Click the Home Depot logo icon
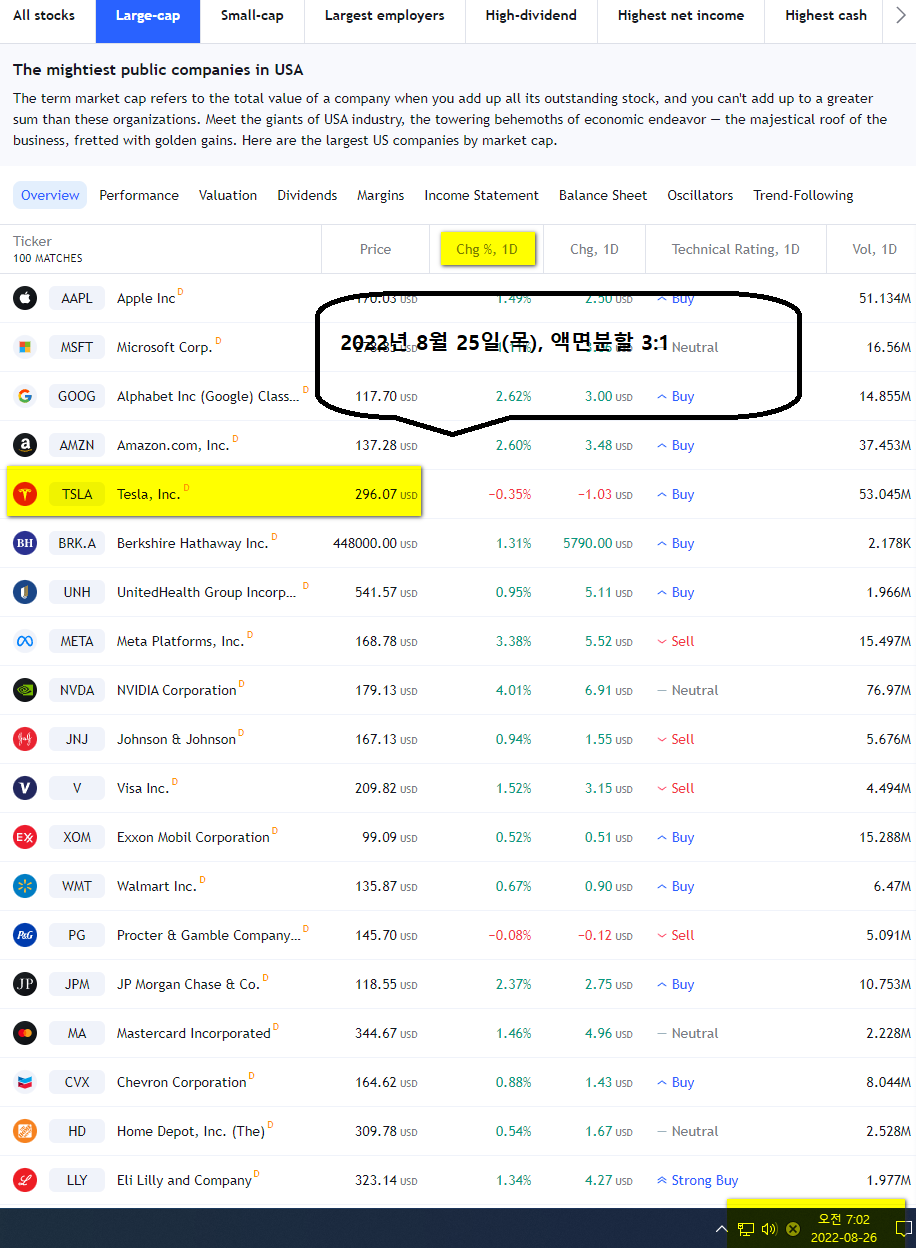The width and height of the screenshot is (916, 1248). click(x=25, y=1131)
